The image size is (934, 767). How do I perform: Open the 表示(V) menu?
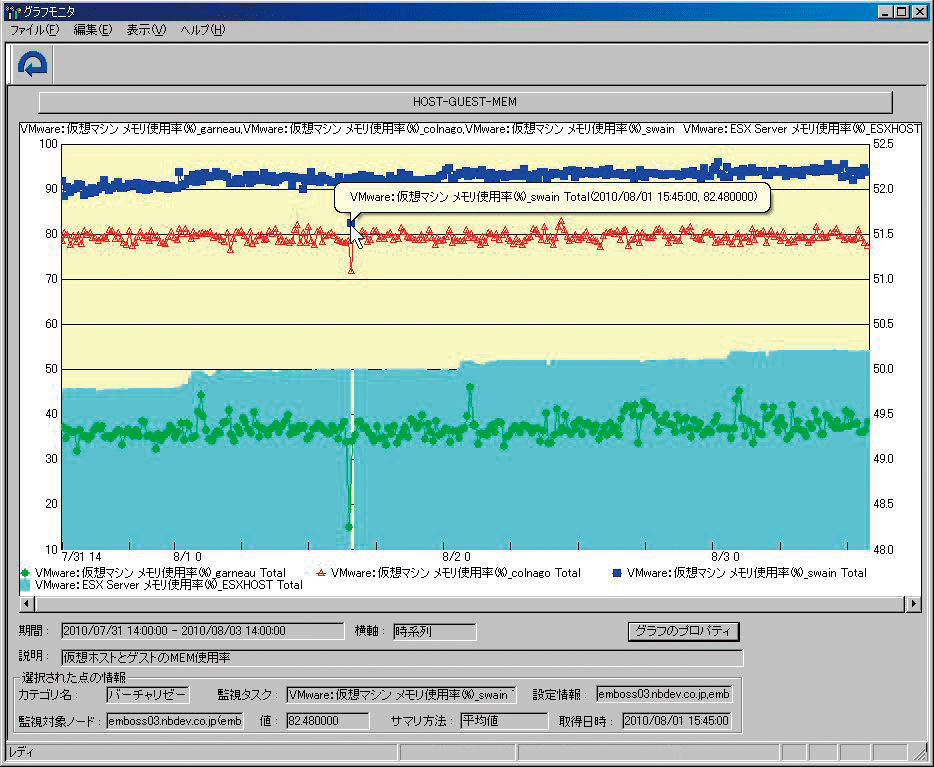coord(146,30)
